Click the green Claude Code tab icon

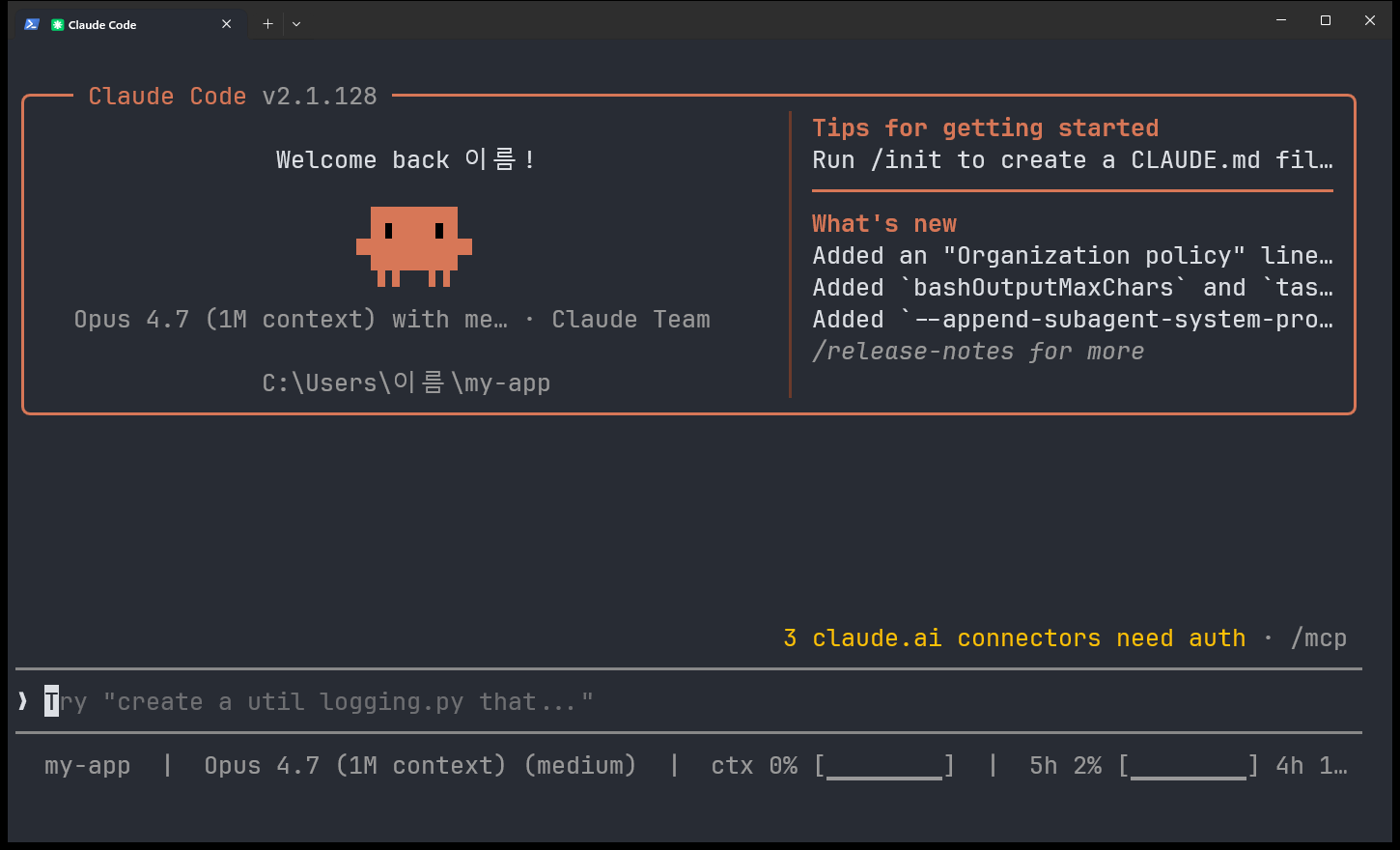(58, 24)
